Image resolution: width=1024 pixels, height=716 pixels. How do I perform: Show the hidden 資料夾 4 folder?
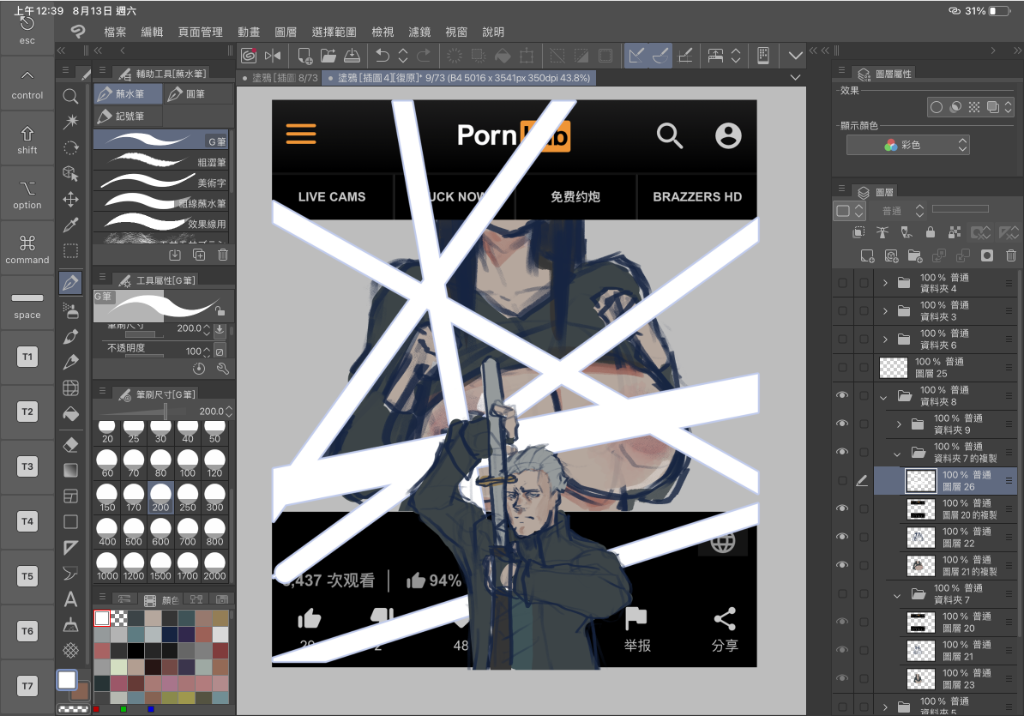point(842,283)
